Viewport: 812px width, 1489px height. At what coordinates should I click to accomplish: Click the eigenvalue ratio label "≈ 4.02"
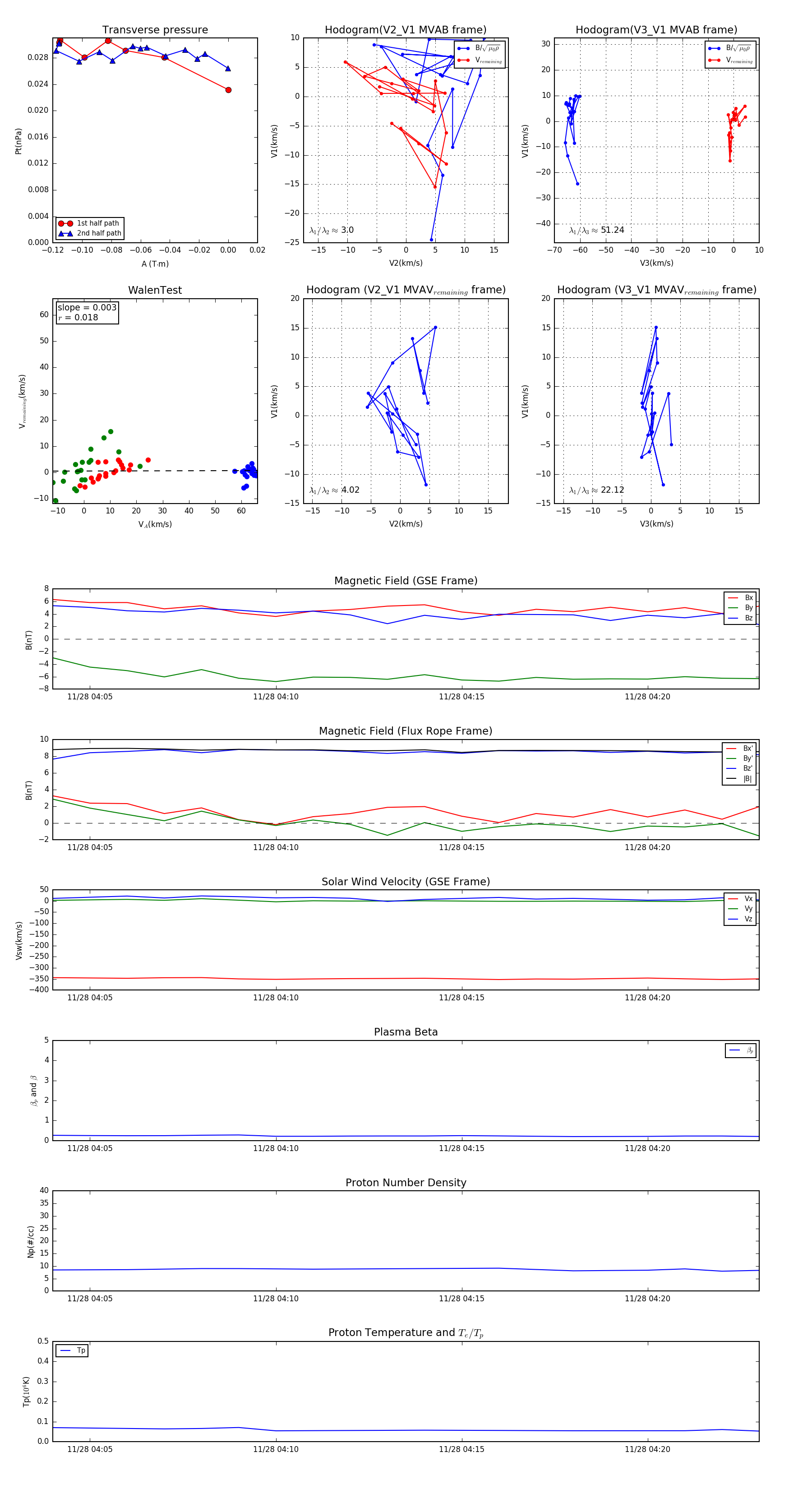pyautogui.click(x=334, y=490)
